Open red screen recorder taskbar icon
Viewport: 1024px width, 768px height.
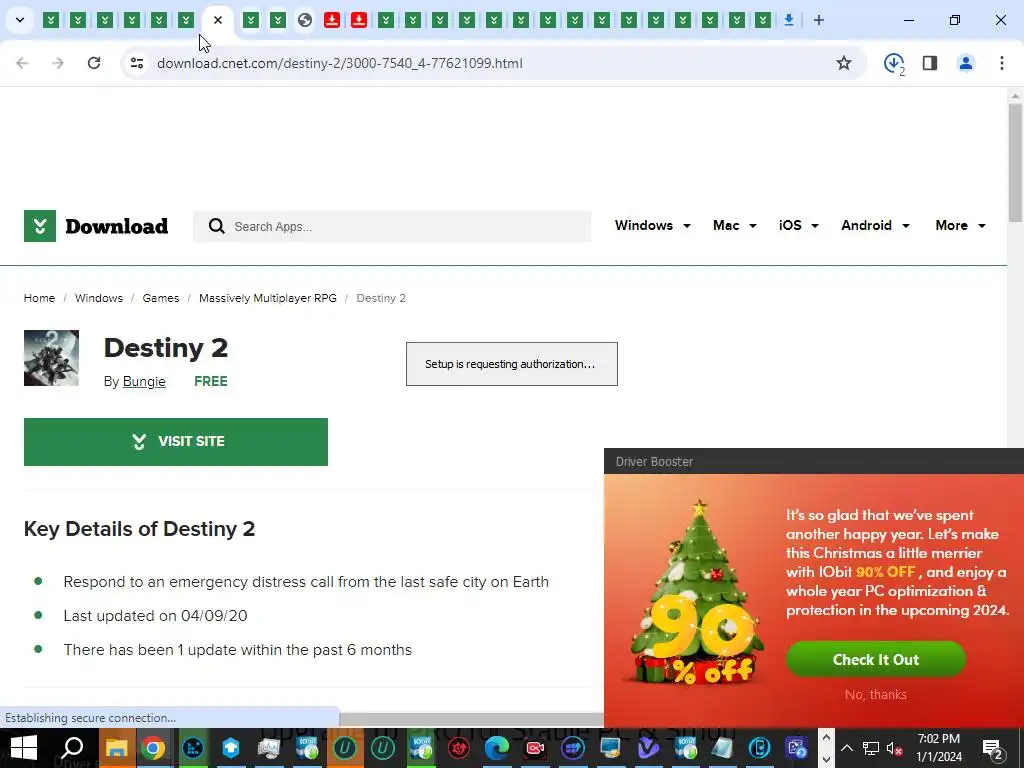pos(535,748)
